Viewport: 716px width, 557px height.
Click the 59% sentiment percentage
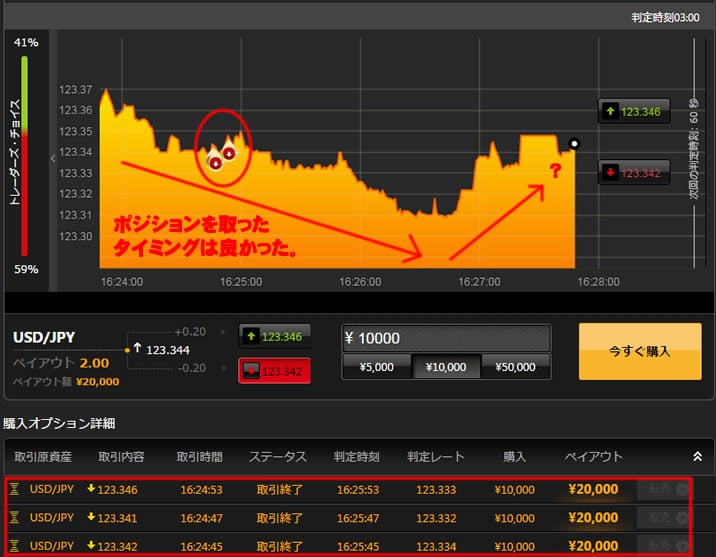26,269
